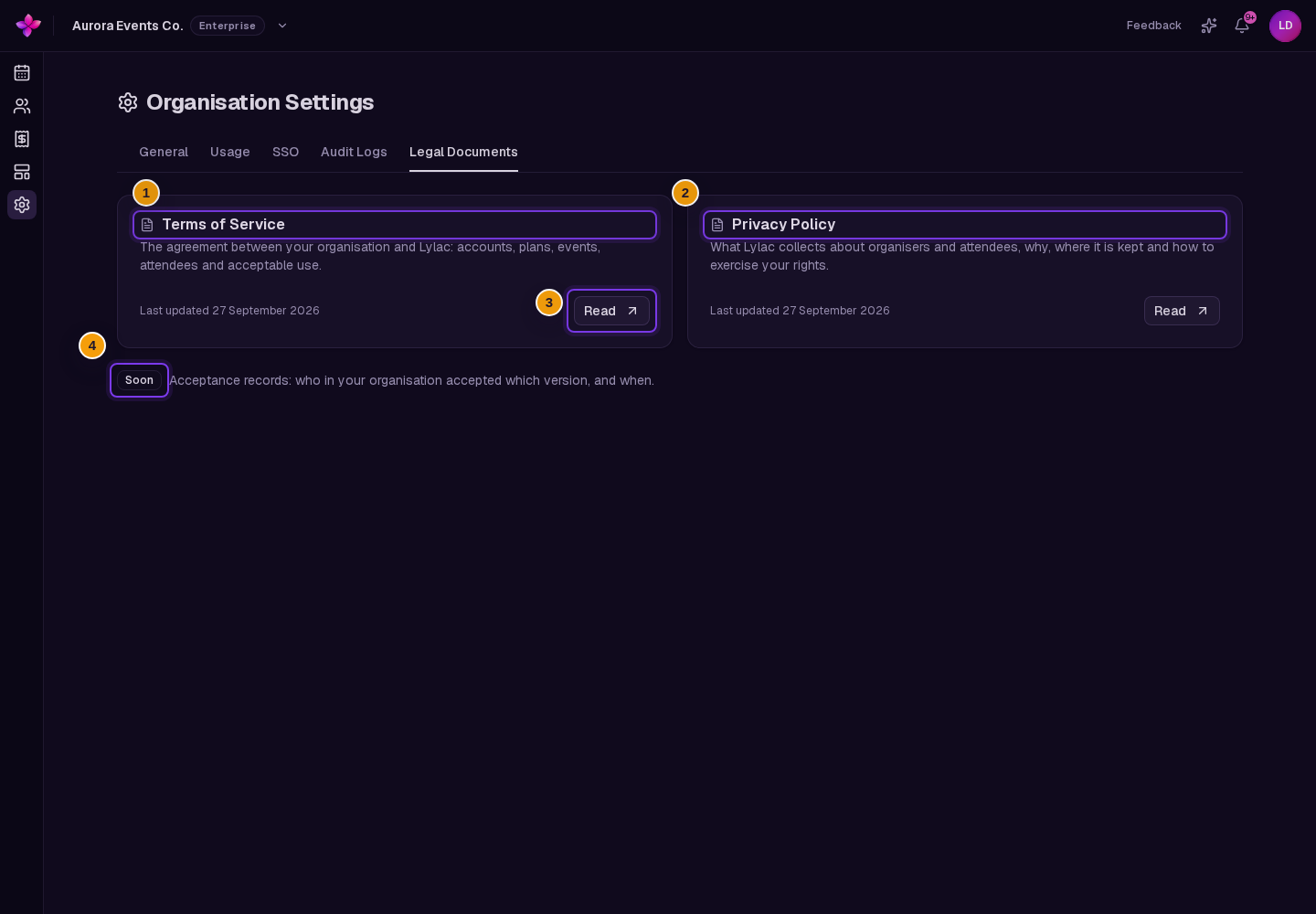1316x914 pixels.
Task: Click the document icon beside Terms of Service
Action: pos(147,225)
